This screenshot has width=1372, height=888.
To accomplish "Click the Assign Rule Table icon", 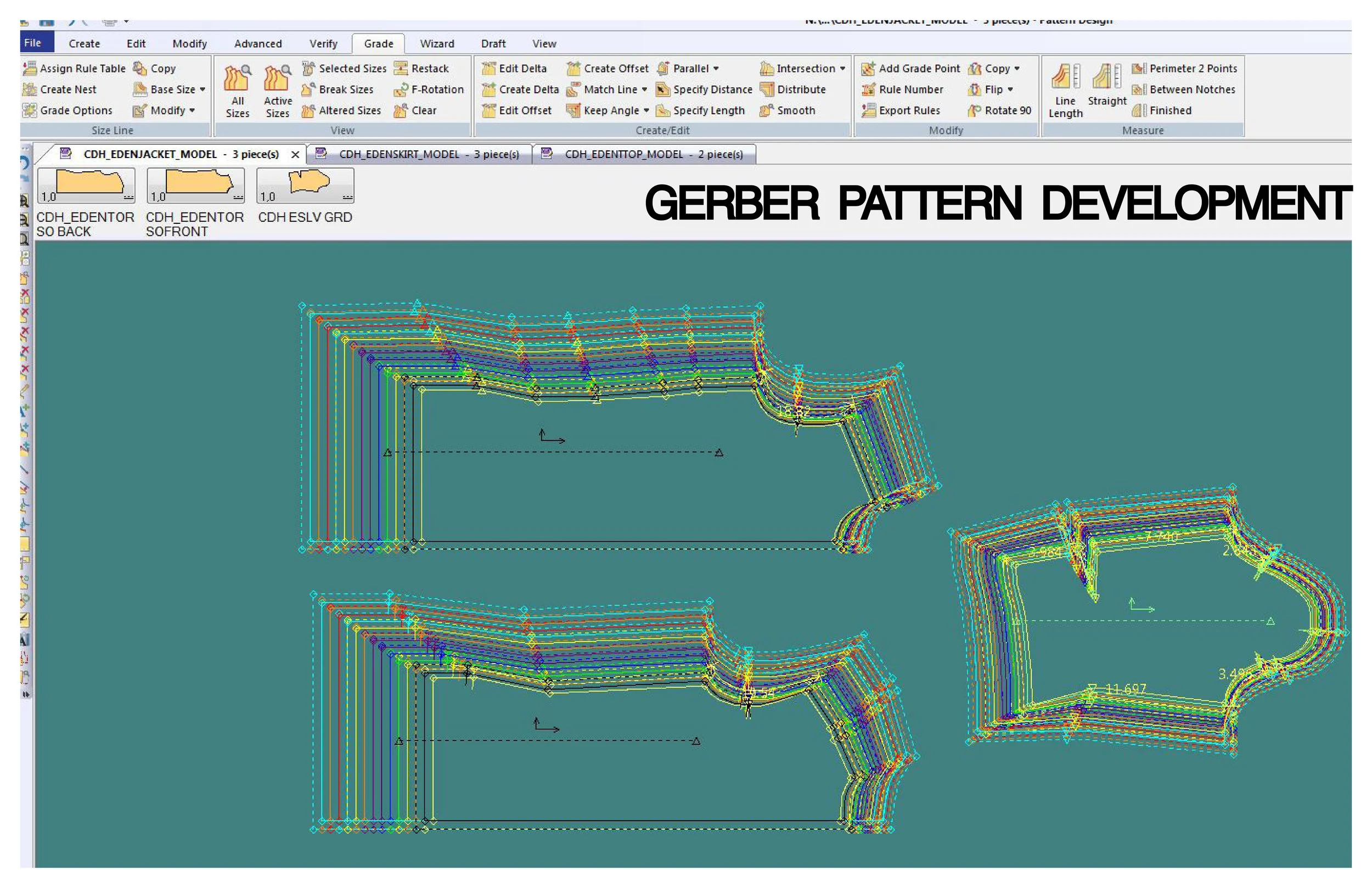I will (30, 69).
